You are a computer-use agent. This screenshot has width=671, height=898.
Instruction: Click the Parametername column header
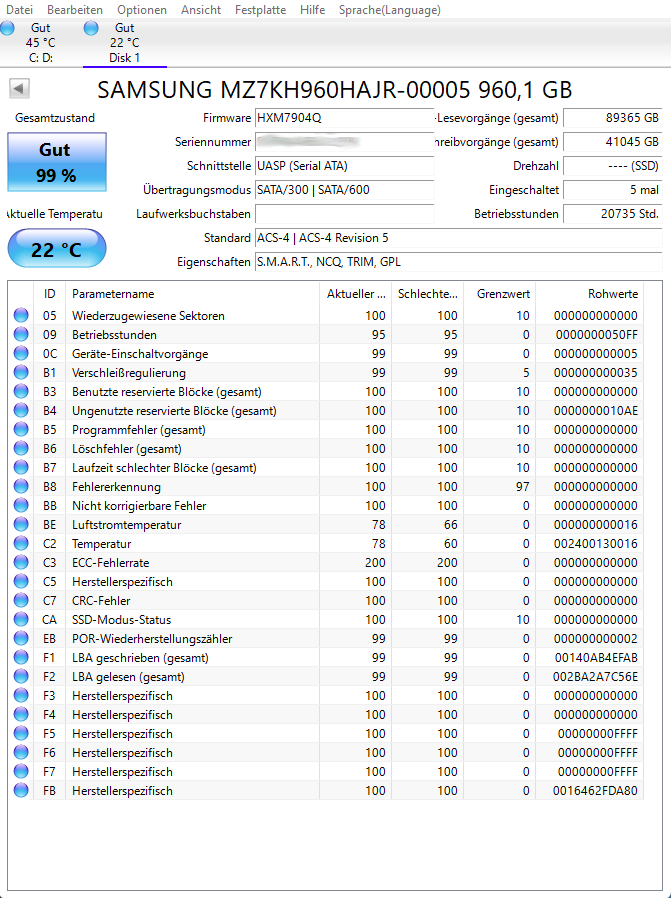click(192, 294)
